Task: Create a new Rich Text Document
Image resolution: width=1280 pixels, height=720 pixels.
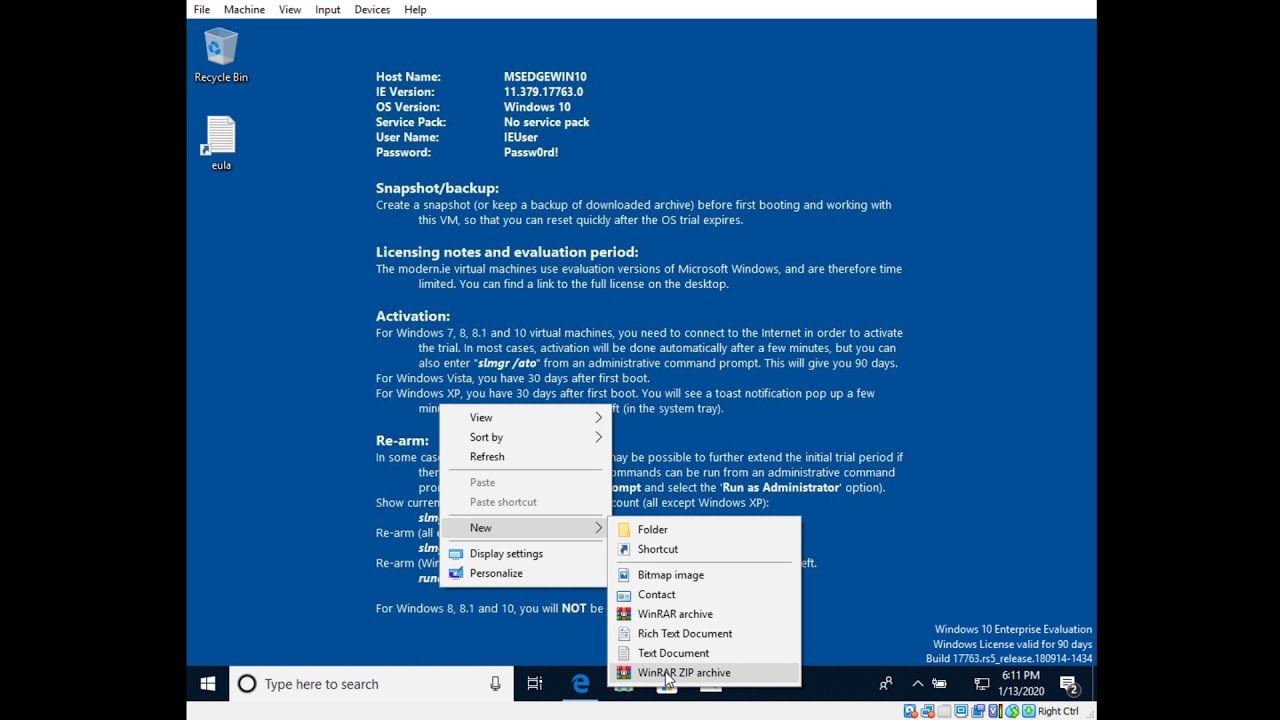Action: coord(705,634)
